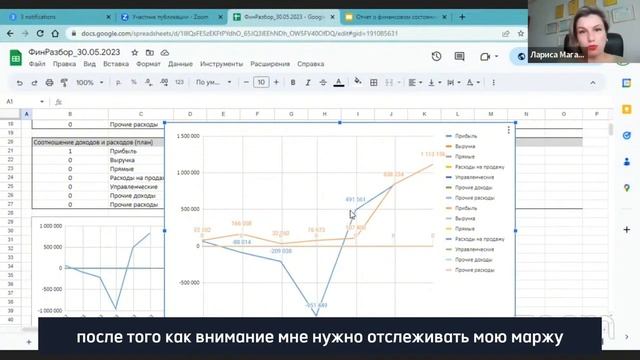Open Contacts in the side panel

[x=627, y=162]
